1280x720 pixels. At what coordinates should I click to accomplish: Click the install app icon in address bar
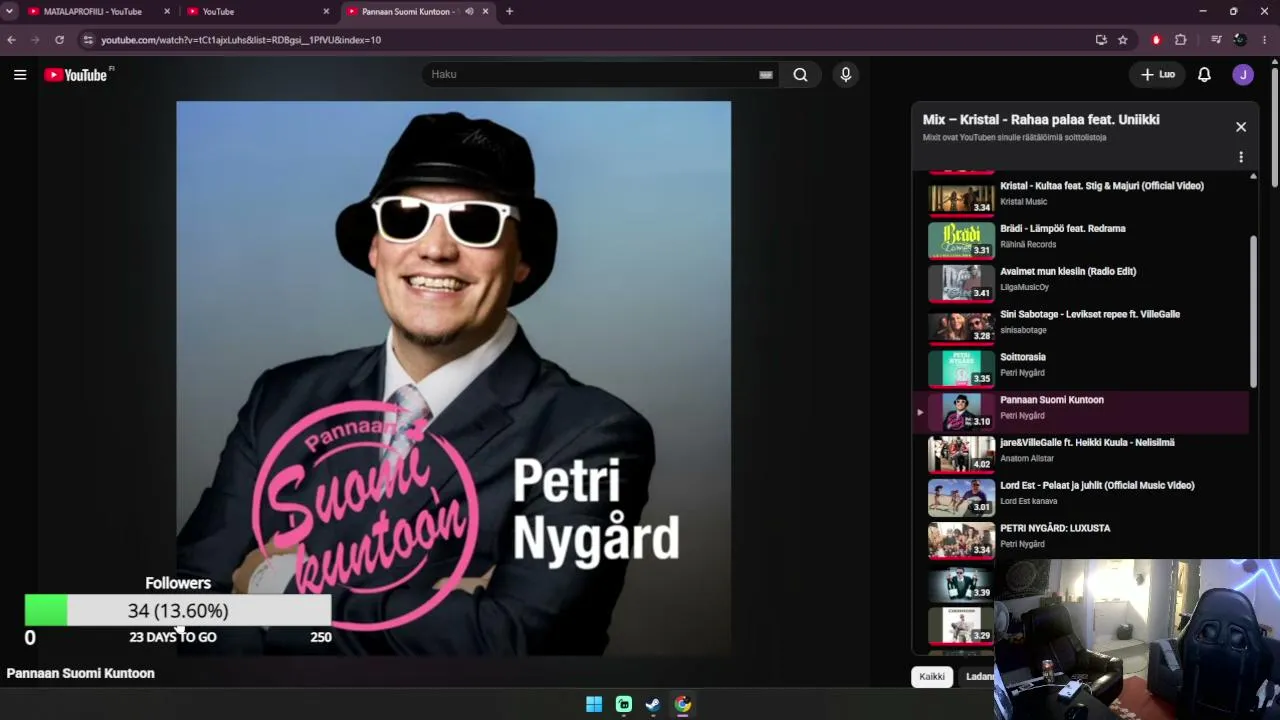(x=1101, y=40)
